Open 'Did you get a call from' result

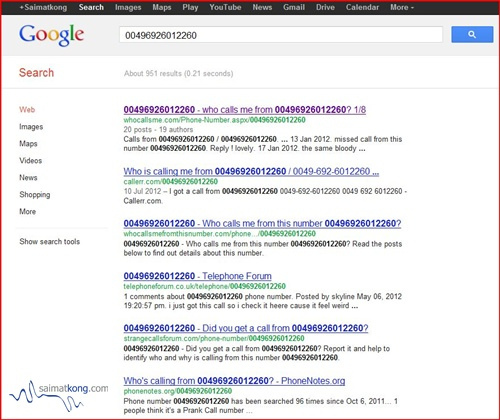[x=246, y=328]
